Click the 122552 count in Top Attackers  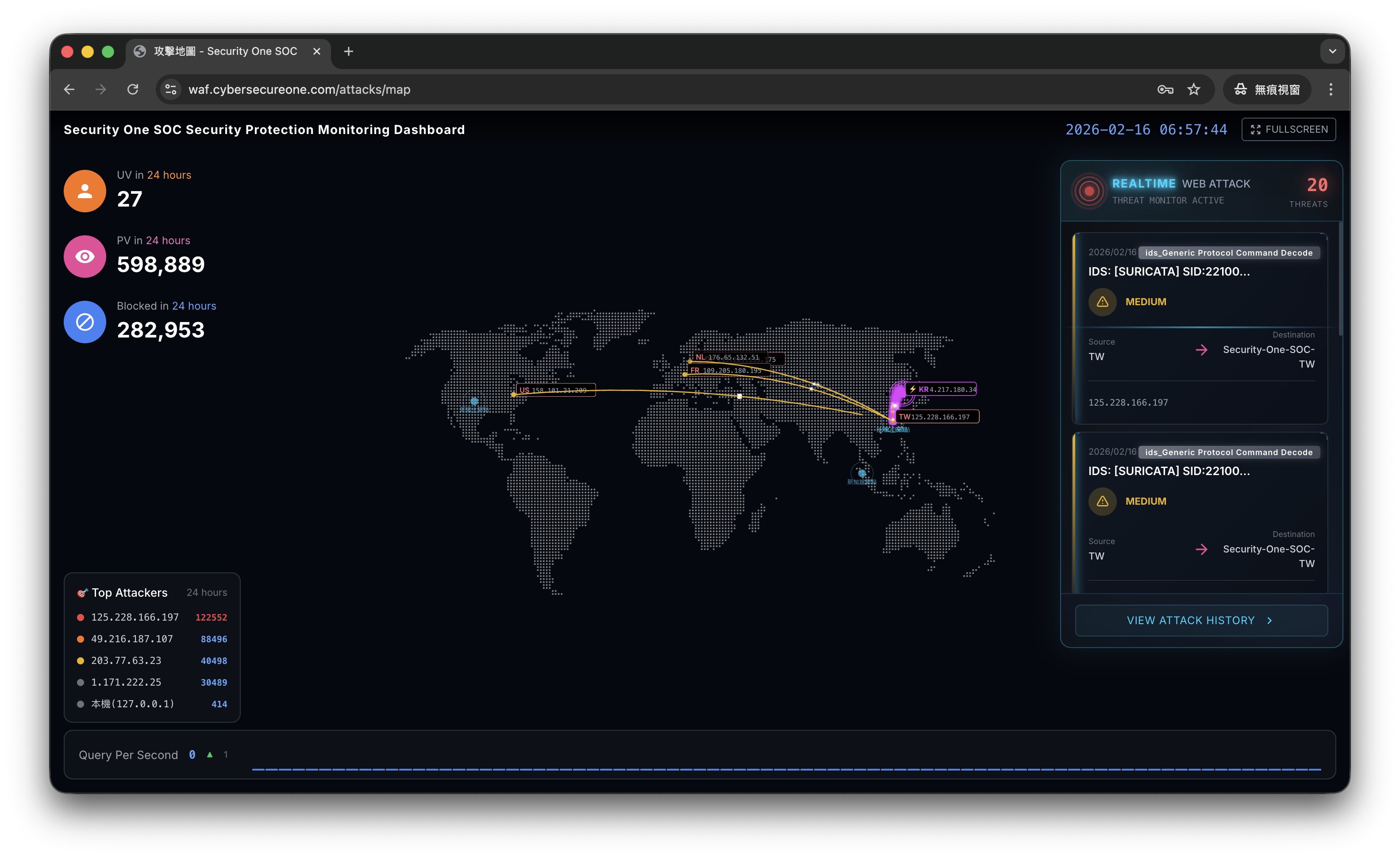coord(211,617)
